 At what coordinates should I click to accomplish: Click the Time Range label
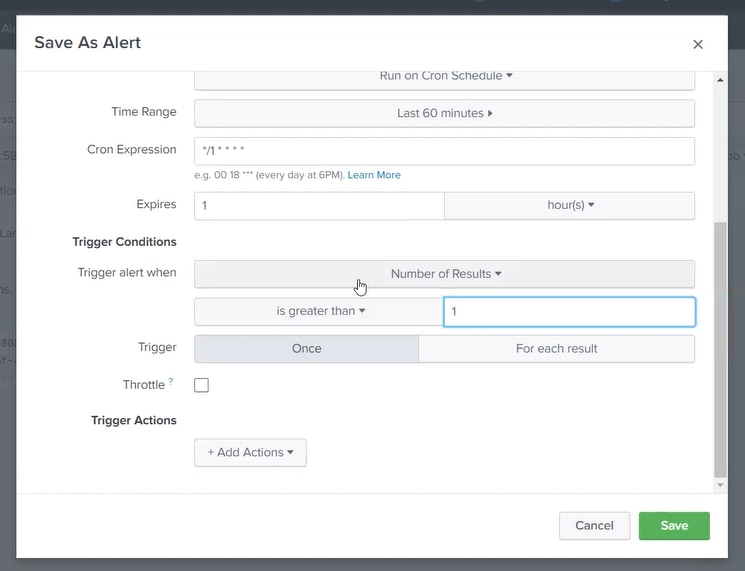(144, 112)
